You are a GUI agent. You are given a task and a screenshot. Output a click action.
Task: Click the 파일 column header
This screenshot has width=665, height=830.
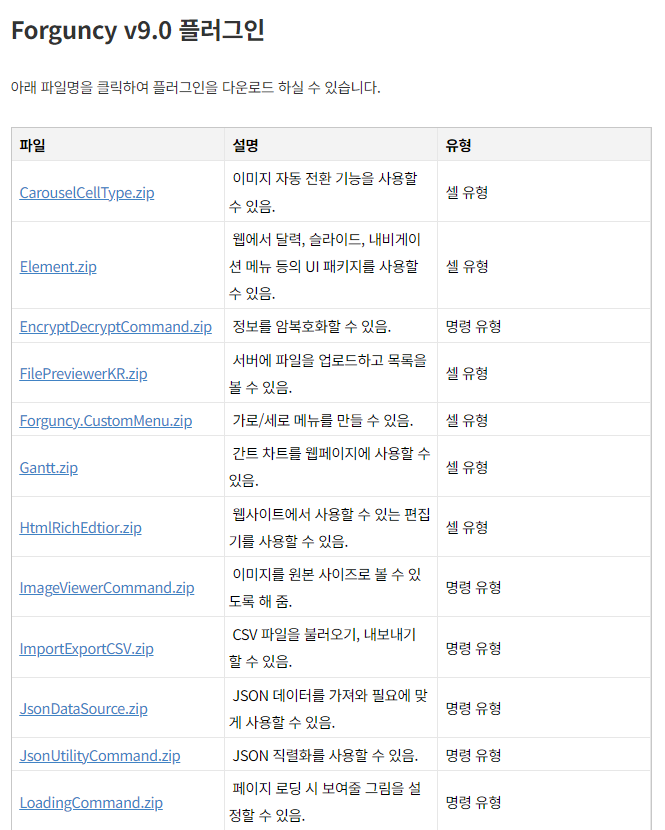pos(32,145)
